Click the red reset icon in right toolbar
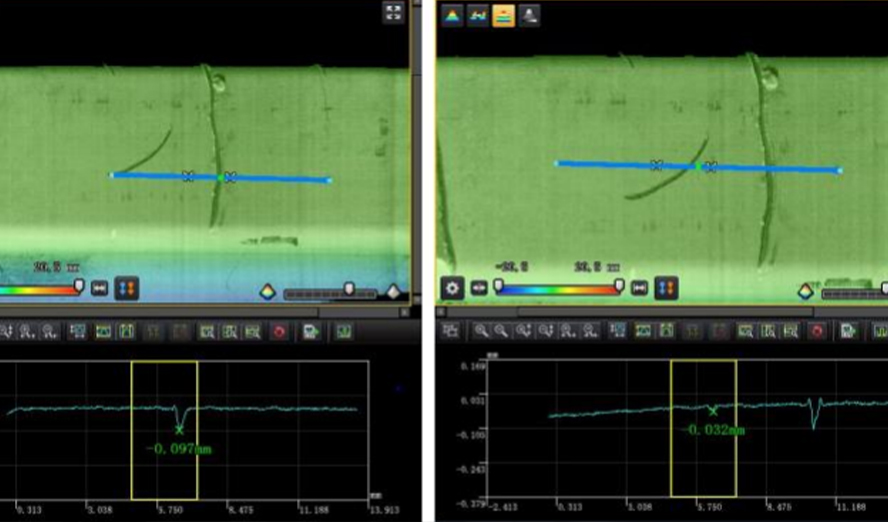Viewport: 888px width, 522px height. (816, 331)
